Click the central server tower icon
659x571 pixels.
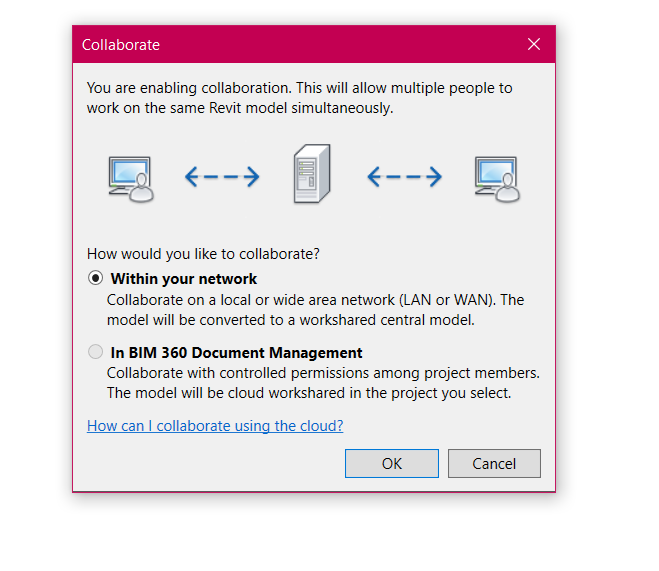click(x=312, y=174)
